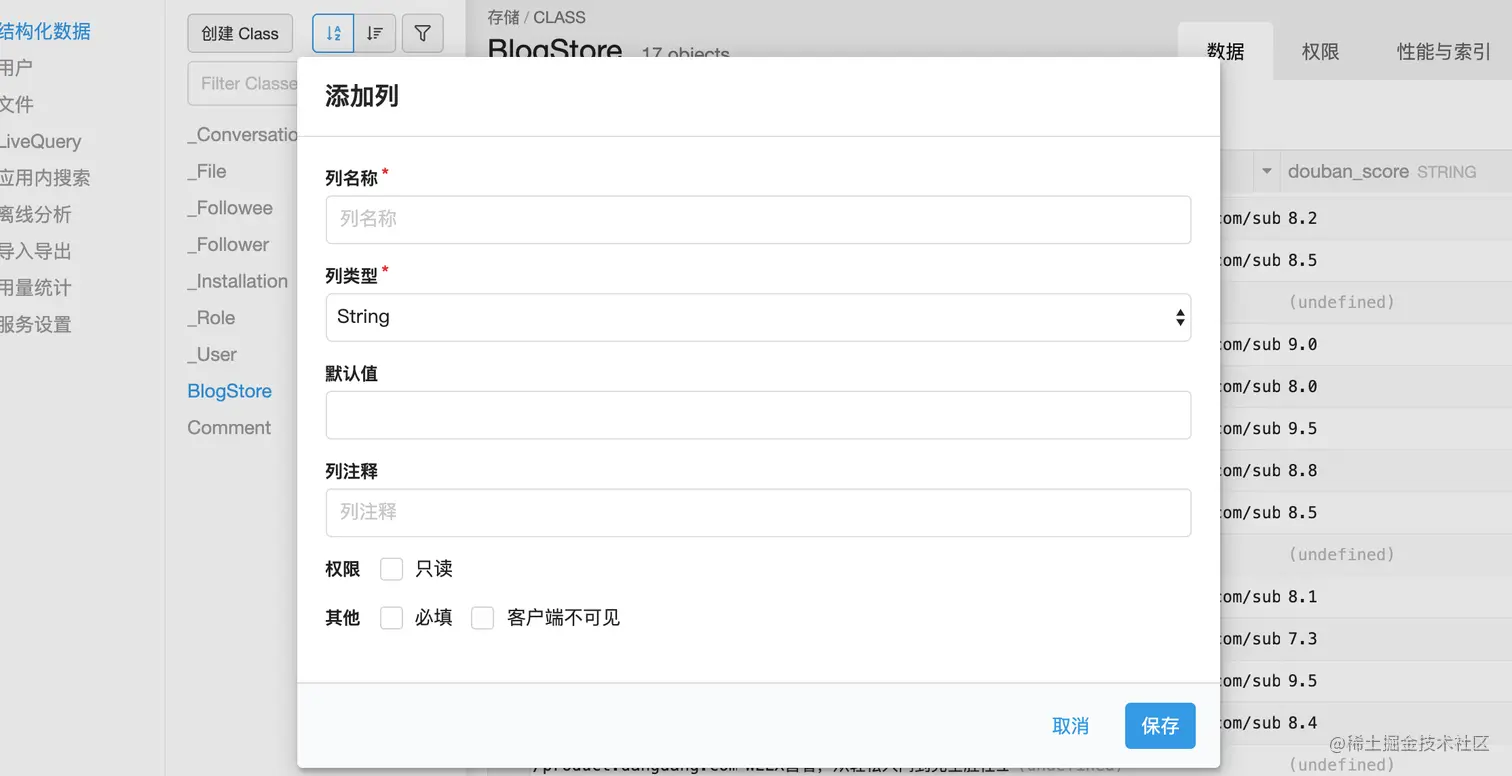This screenshot has width=1512, height=776.
Task: Select the _User class
Action: pos(212,354)
